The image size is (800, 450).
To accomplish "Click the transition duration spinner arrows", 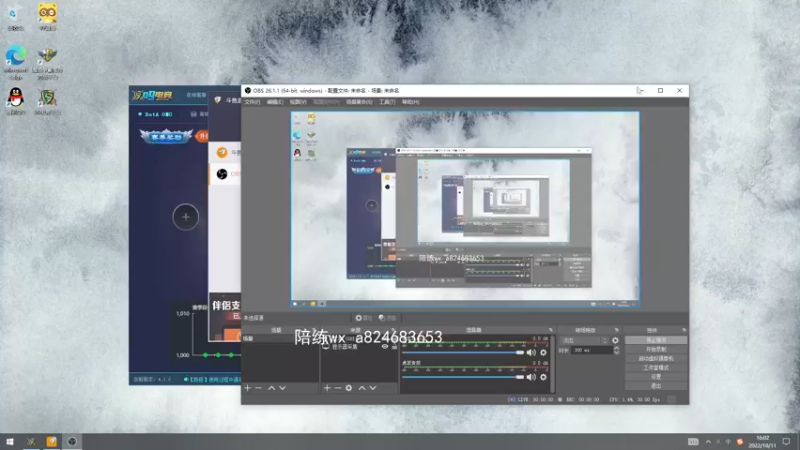I will [616, 351].
